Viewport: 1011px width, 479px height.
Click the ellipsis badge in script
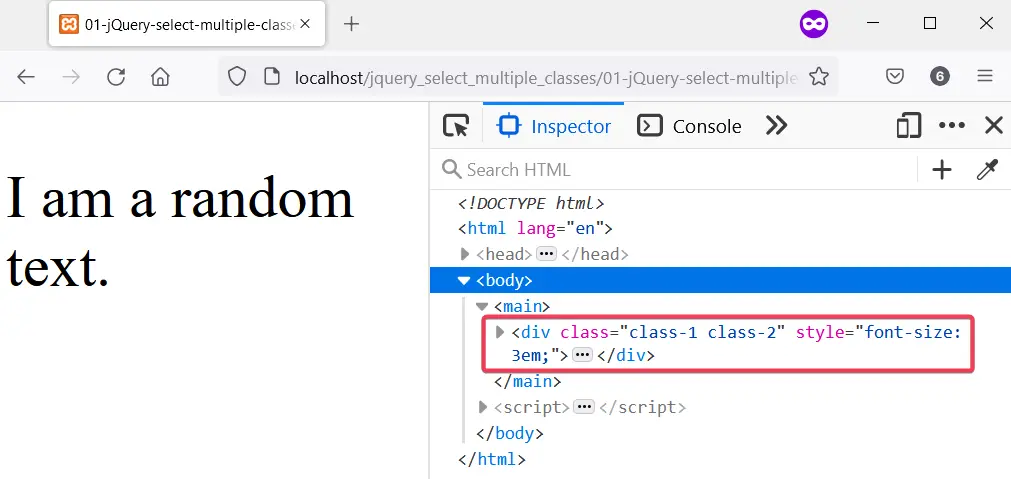[584, 407]
